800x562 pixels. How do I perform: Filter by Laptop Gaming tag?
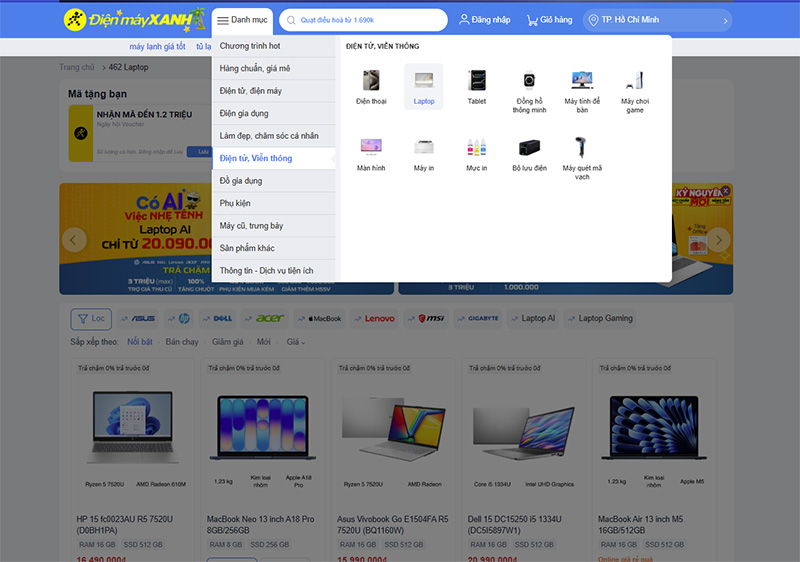tap(600, 318)
